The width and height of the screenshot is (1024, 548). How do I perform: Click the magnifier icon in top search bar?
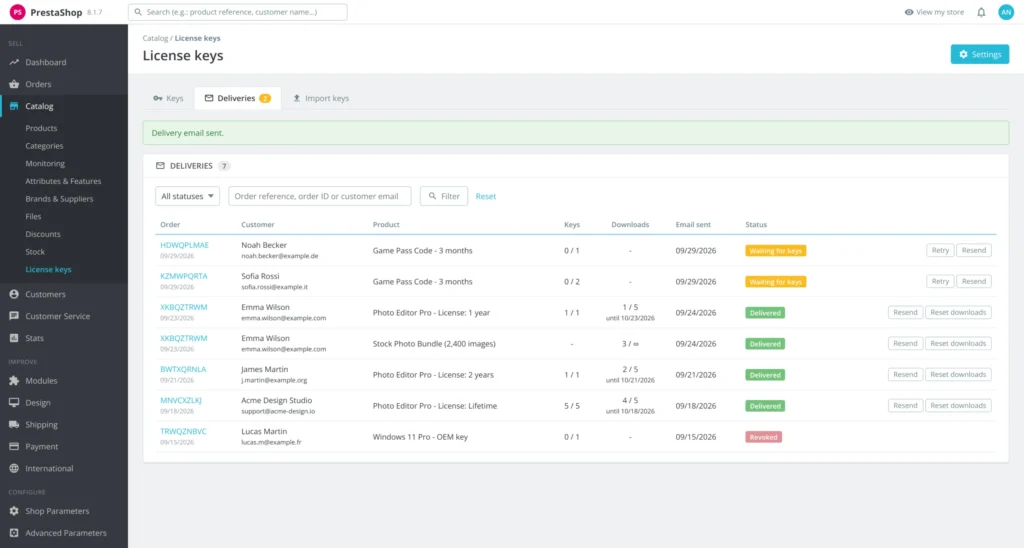(x=138, y=12)
